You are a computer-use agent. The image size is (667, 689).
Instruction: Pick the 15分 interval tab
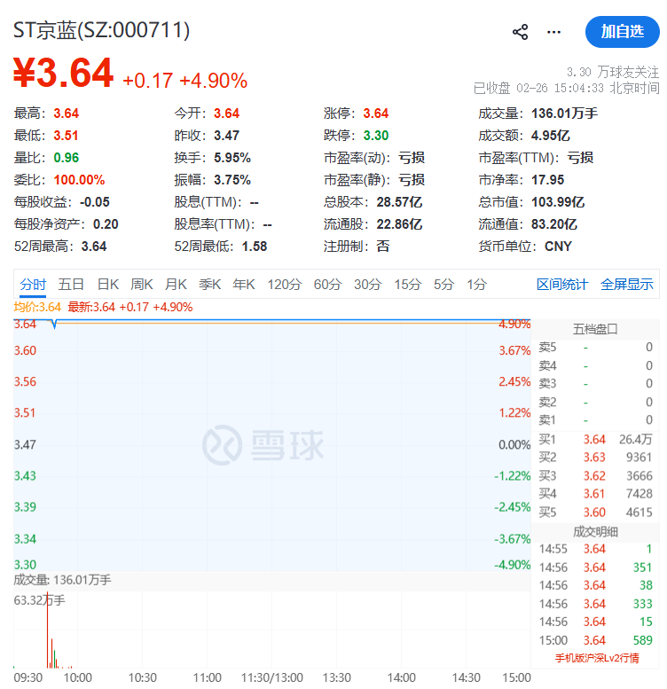[x=407, y=285]
